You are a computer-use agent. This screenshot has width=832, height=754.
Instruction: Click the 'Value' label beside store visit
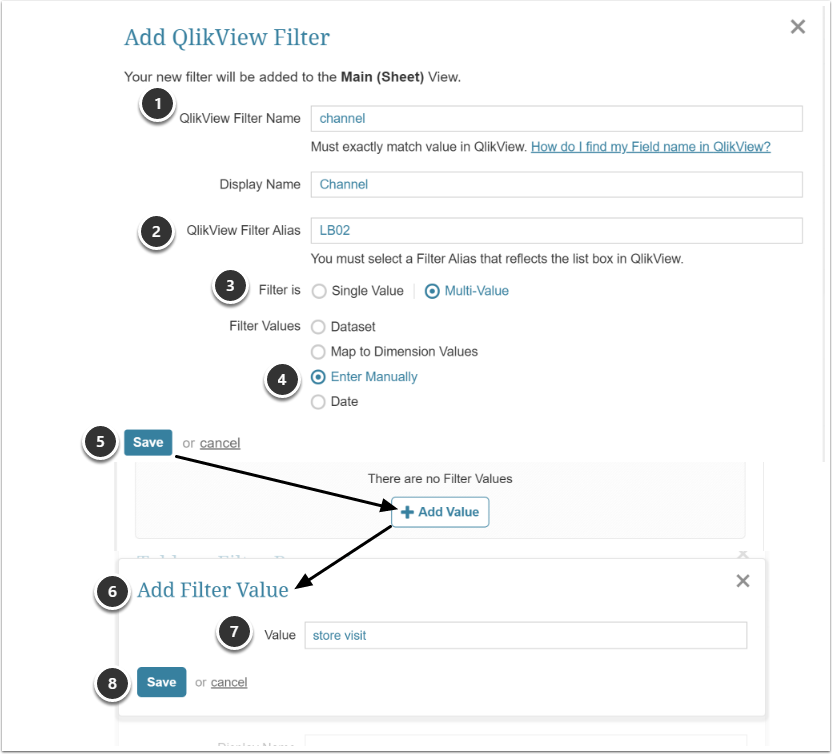tap(280, 635)
